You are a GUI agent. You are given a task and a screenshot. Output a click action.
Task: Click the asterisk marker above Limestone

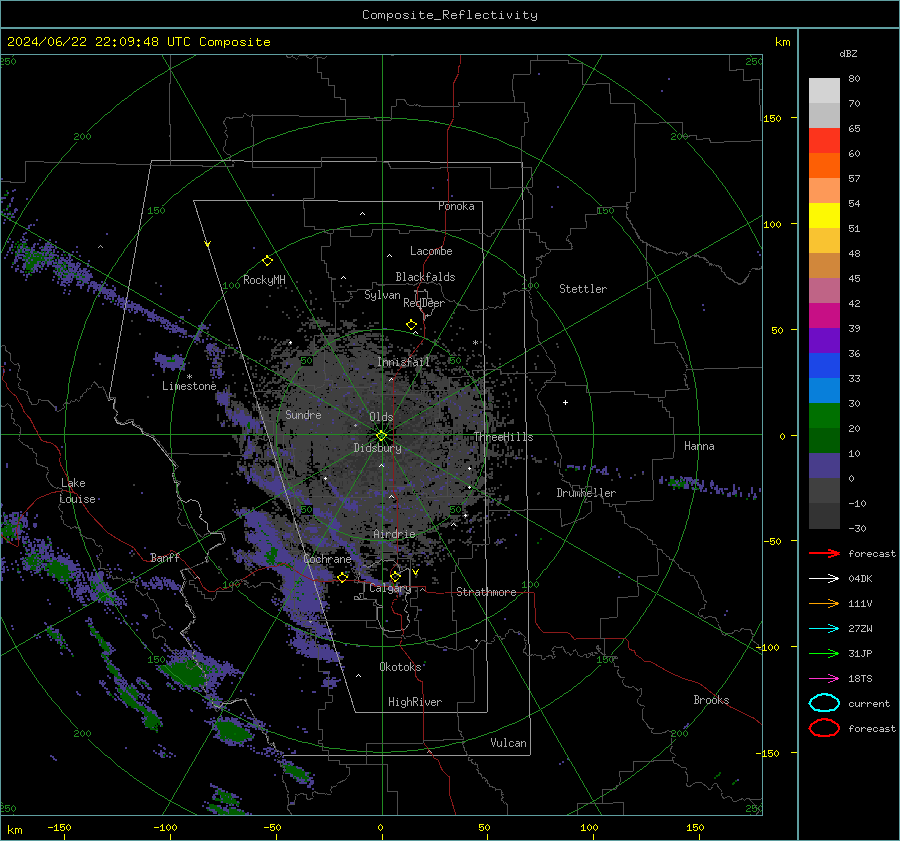click(189, 377)
